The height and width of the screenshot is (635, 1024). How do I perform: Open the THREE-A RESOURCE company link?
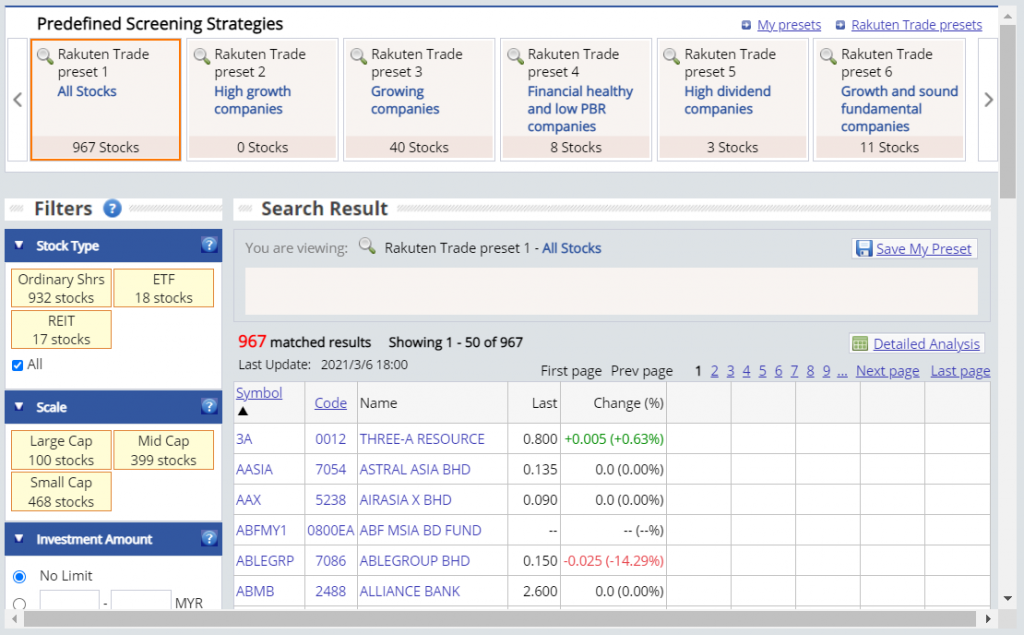[x=422, y=439]
